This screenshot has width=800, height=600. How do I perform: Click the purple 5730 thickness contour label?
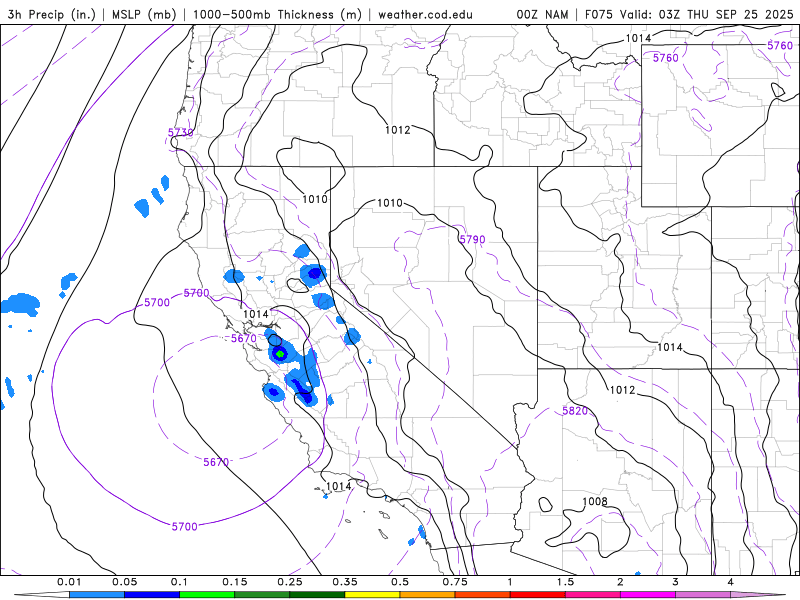(x=181, y=133)
